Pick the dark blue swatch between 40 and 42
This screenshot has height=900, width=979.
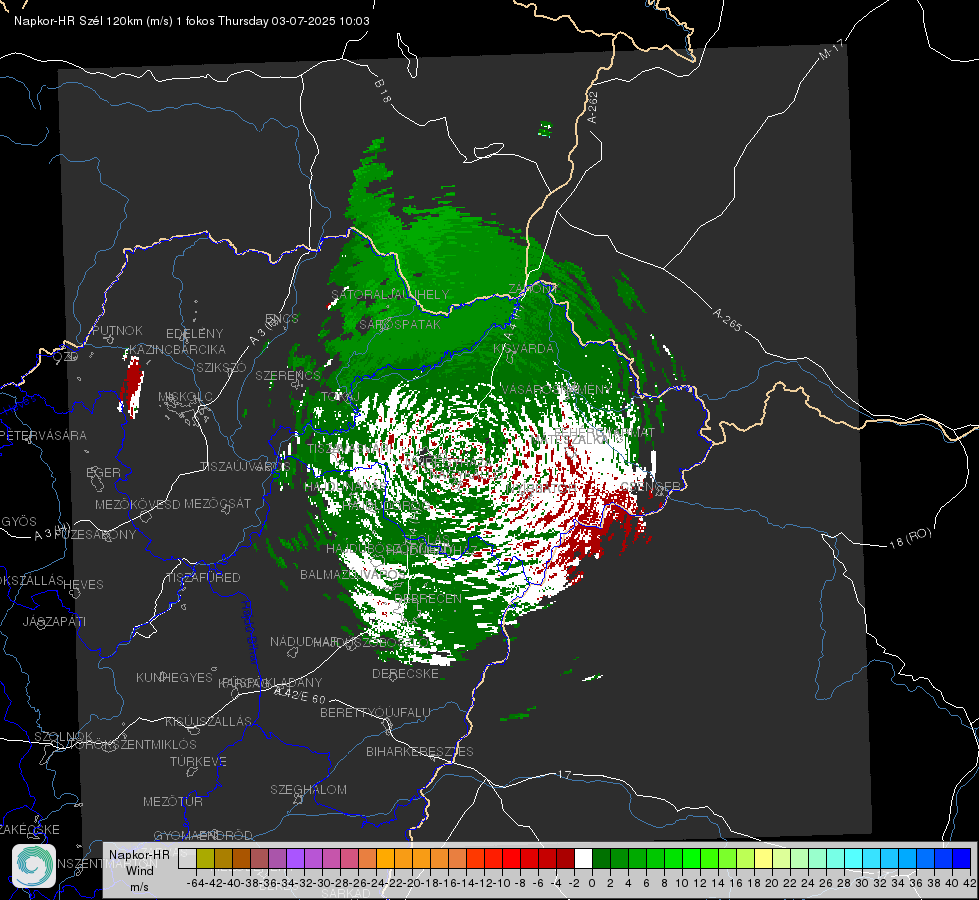(x=962, y=858)
